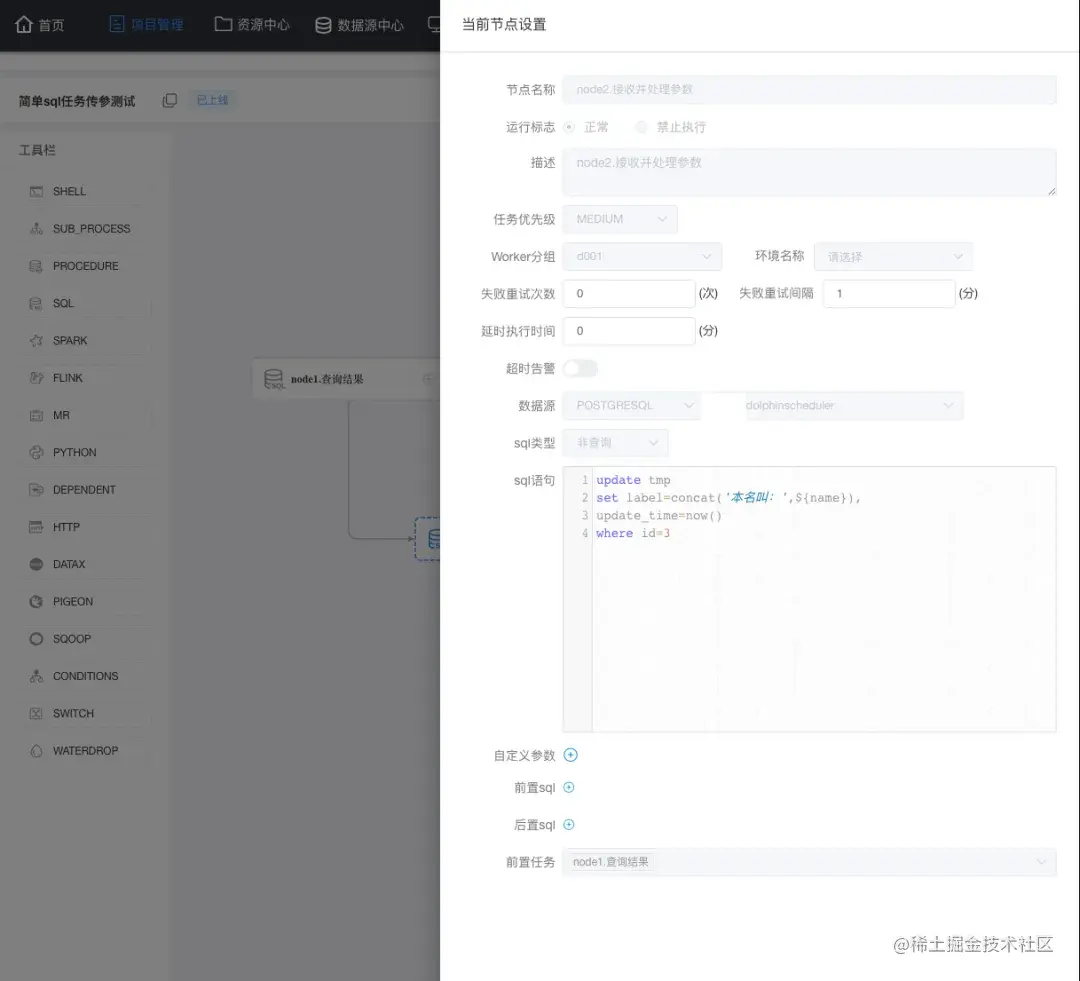Select the WATERDROP task icon
The image size is (1080, 981).
click(x=37, y=751)
